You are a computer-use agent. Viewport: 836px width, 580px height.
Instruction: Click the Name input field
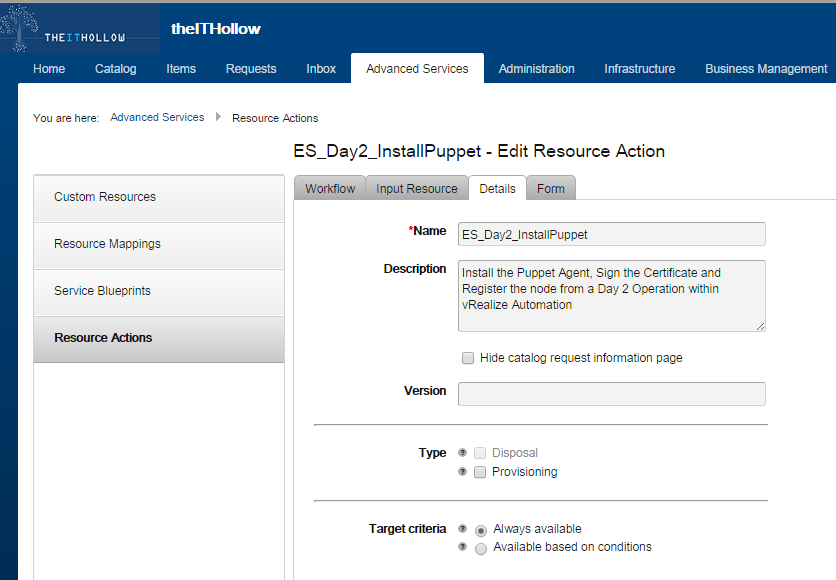pyautogui.click(x=611, y=234)
